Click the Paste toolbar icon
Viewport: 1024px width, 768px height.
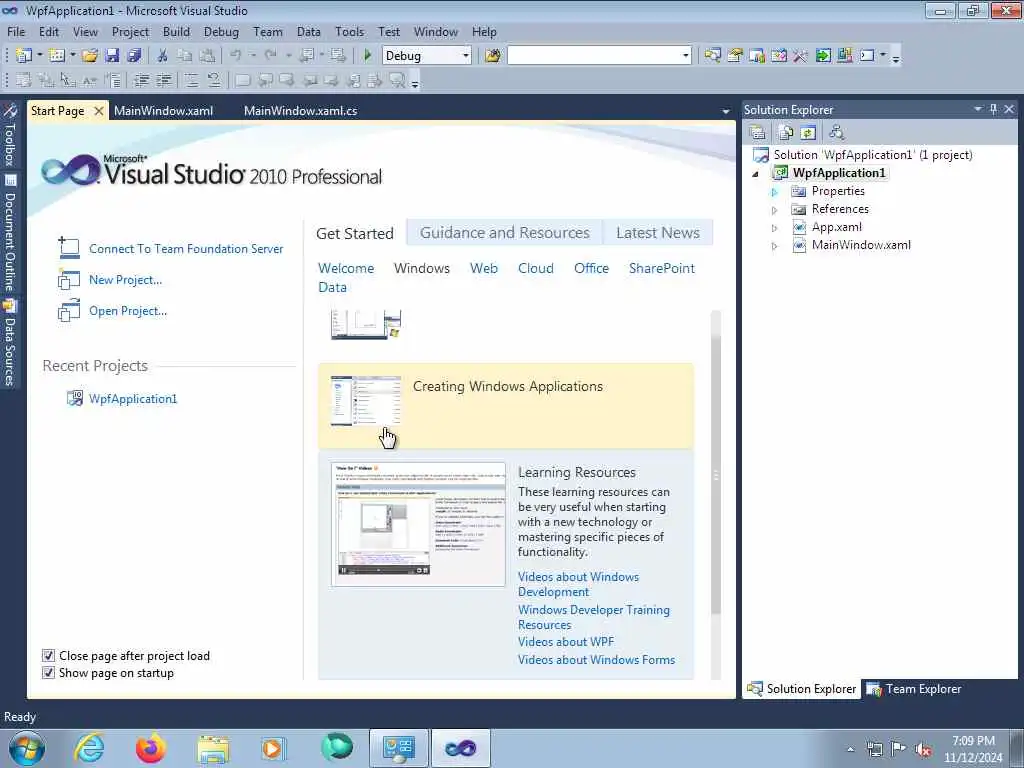207,56
